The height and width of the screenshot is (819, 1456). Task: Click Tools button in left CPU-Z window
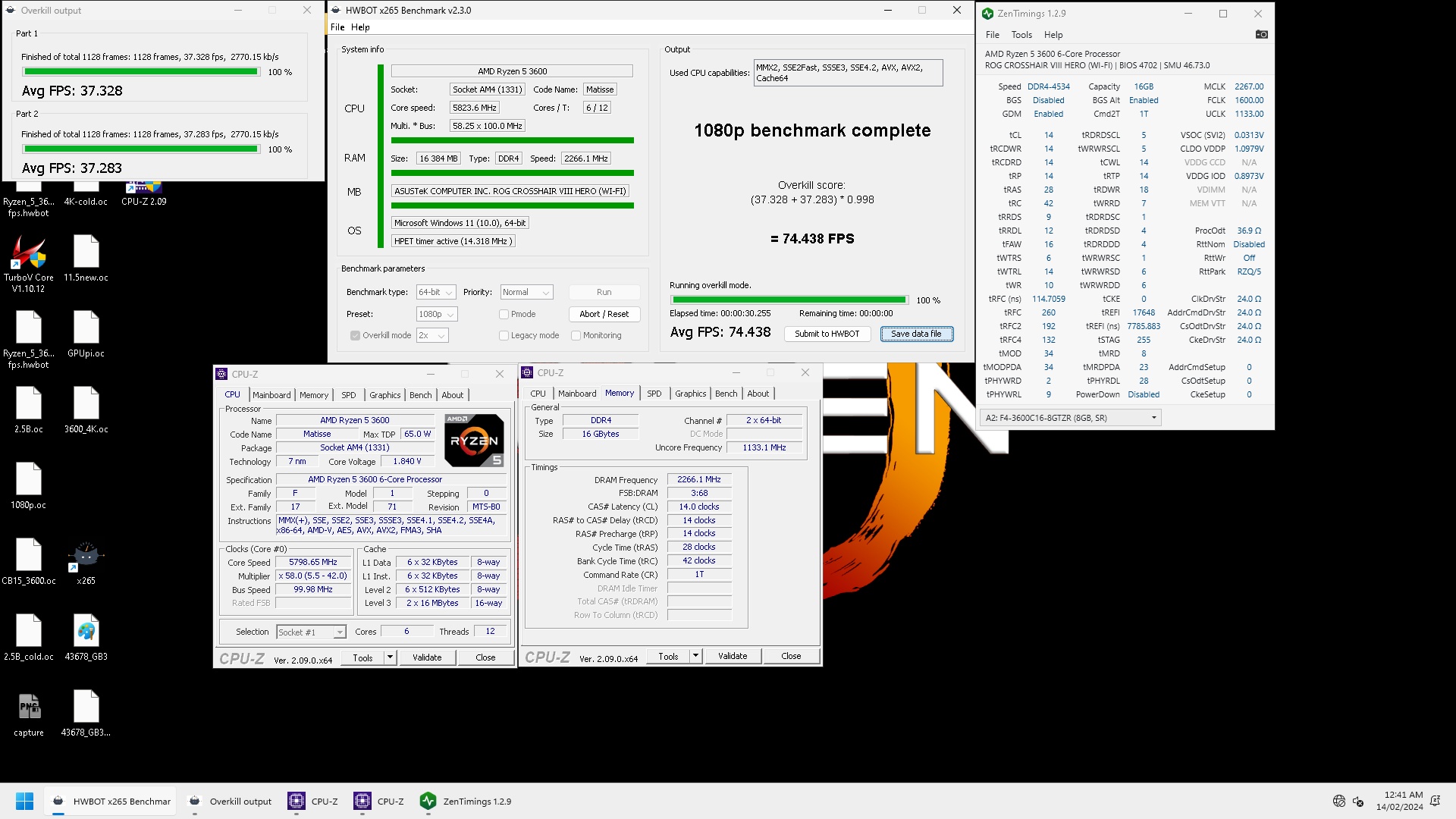362,657
